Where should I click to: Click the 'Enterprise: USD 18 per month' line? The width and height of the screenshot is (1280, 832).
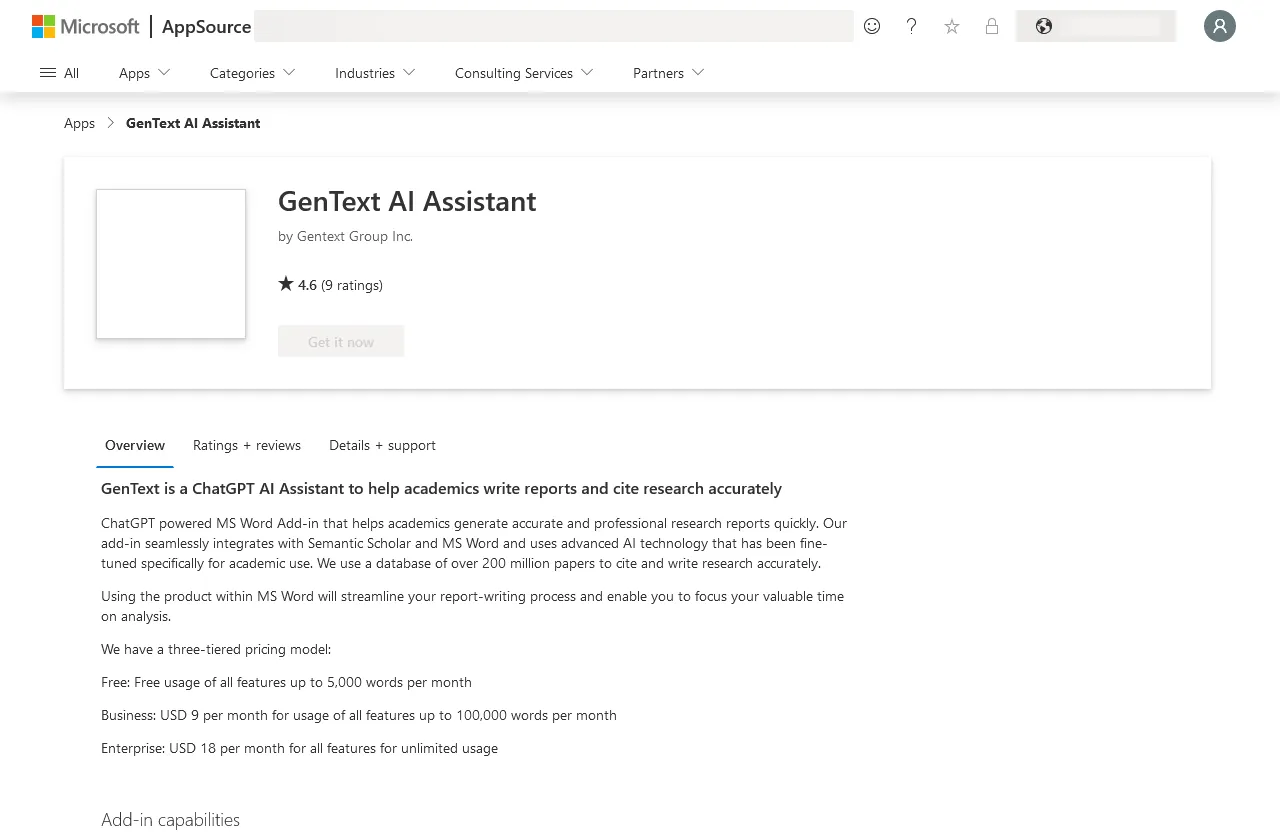[299, 748]
